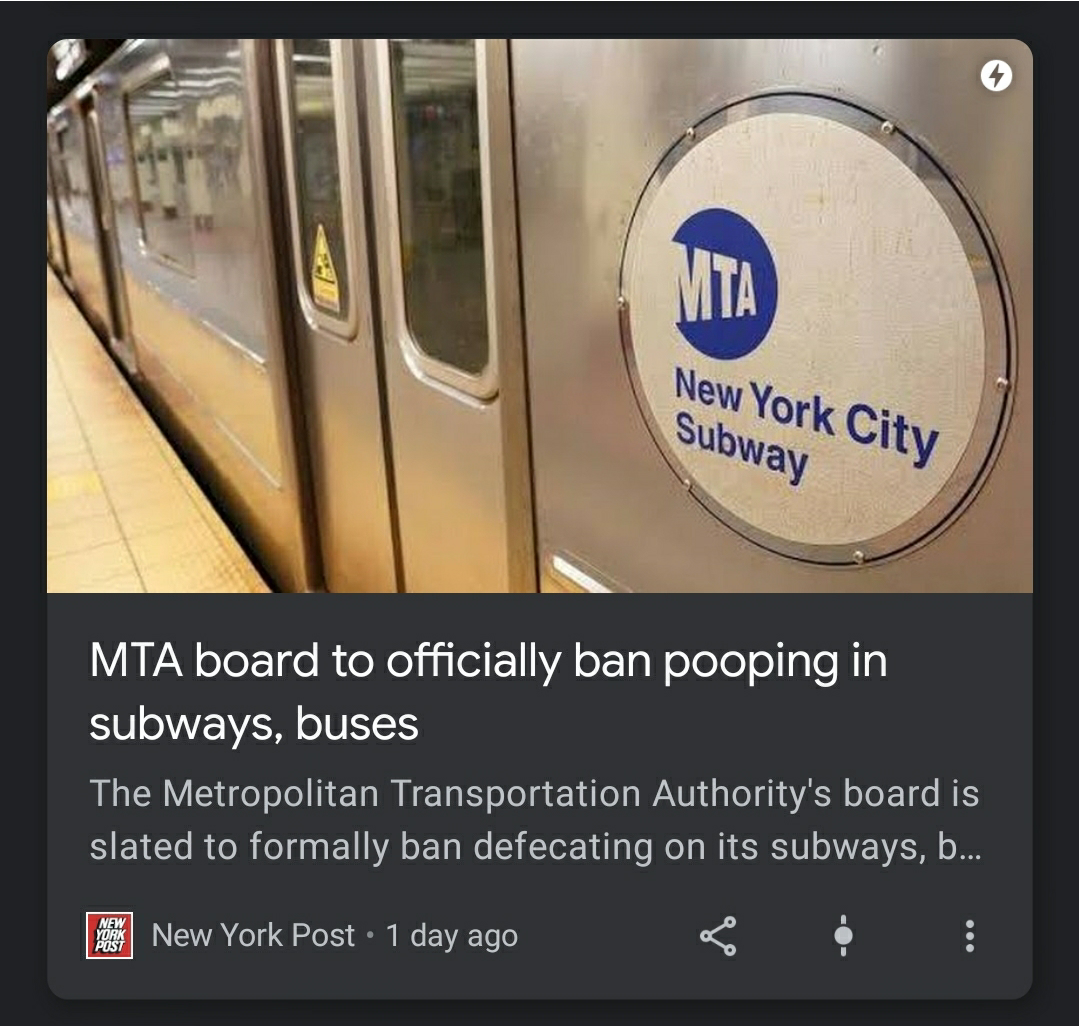1079x1026 pixels.
Task: Click the New York Post logo
Action: pyautogui.click(x=109, y=935)
